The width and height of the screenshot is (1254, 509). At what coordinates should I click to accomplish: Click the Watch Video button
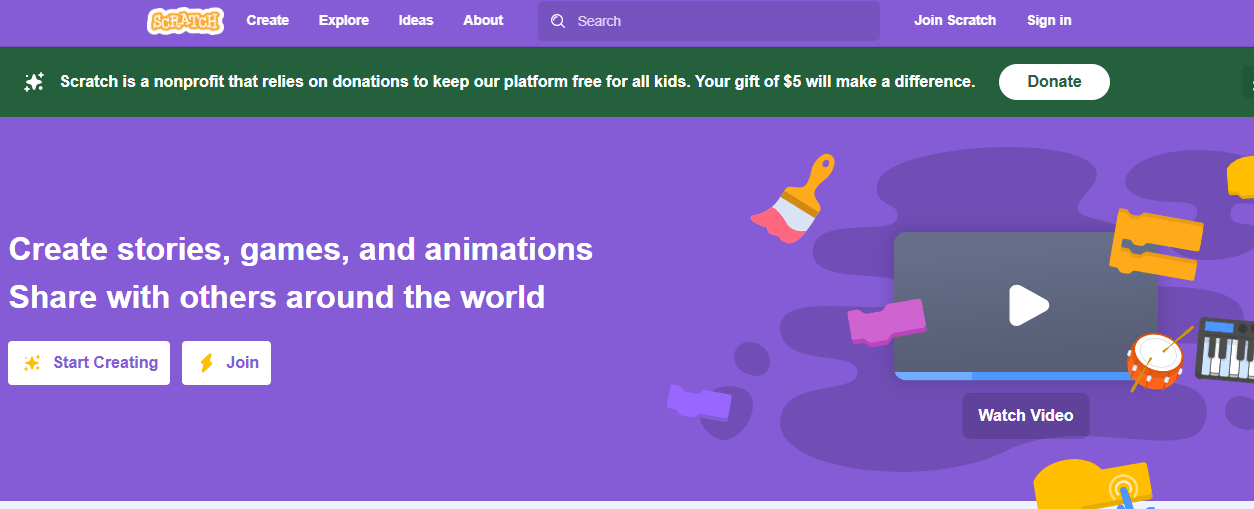click(1026, 415)
